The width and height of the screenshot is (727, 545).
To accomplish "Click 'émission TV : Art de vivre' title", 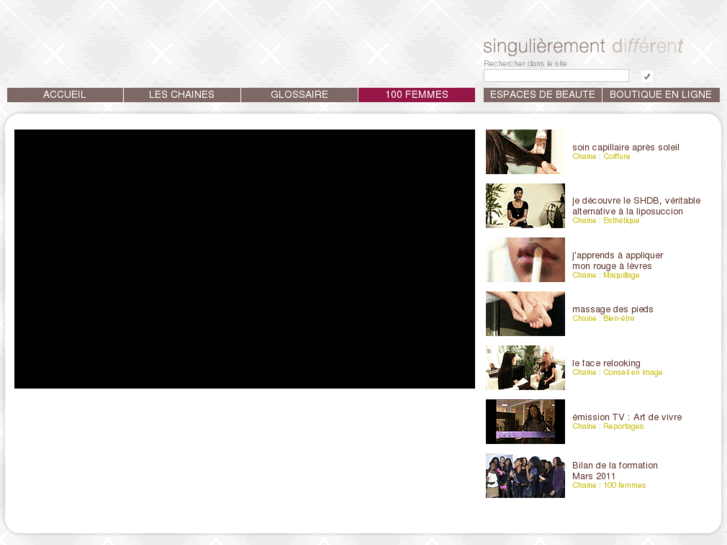I will point(627,417).
